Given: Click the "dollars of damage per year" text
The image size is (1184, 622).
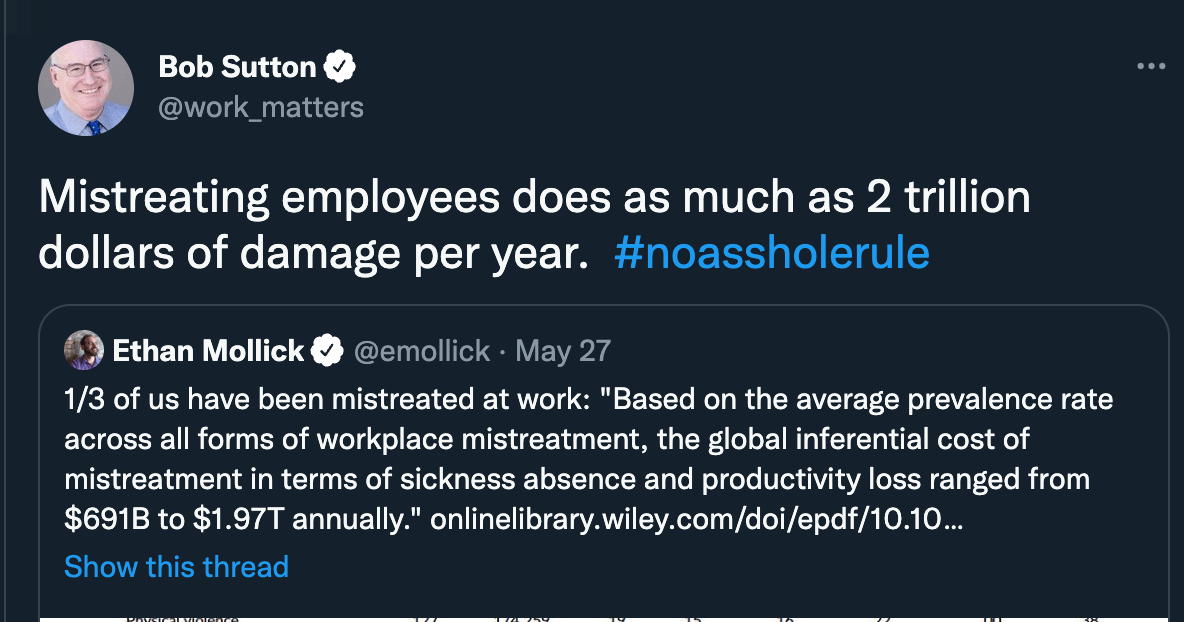Looking at the screenshot, I should pyautogui.click(x=313, y=253).
